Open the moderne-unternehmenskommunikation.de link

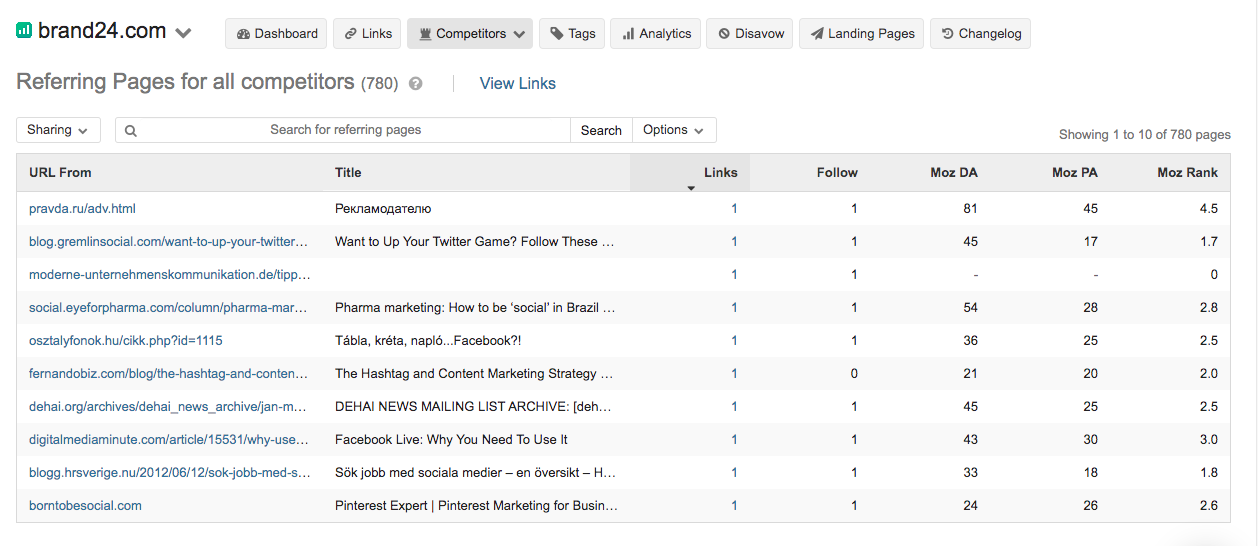click(170, 275)
